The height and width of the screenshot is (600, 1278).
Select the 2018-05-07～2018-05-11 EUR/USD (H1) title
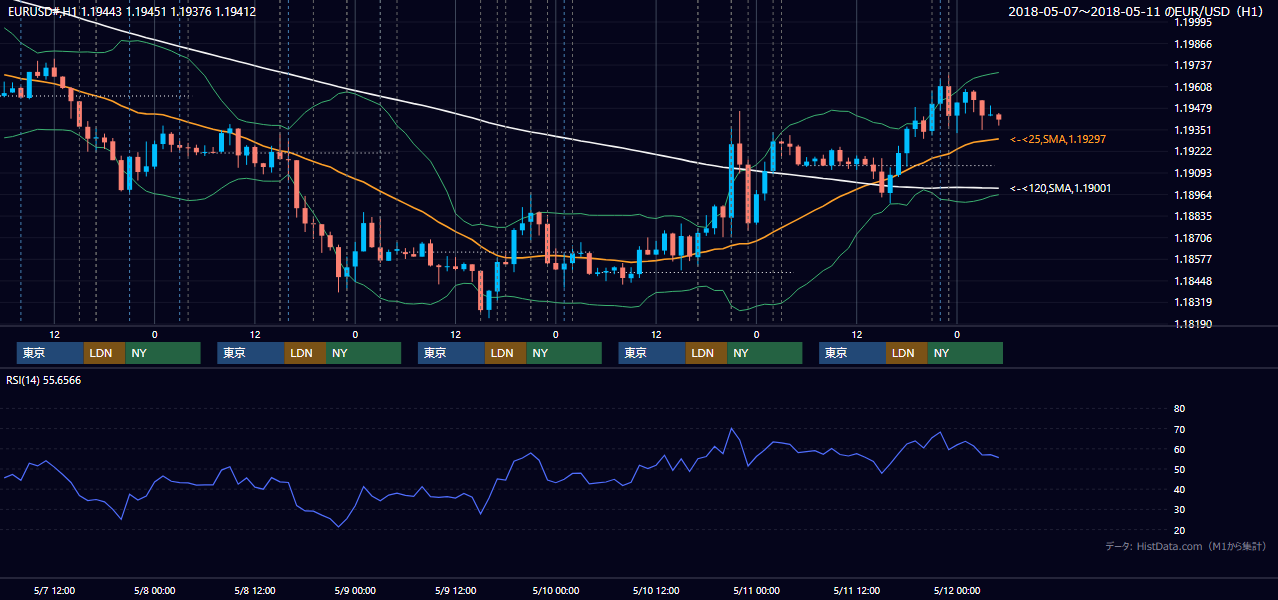click(1136, 12)
